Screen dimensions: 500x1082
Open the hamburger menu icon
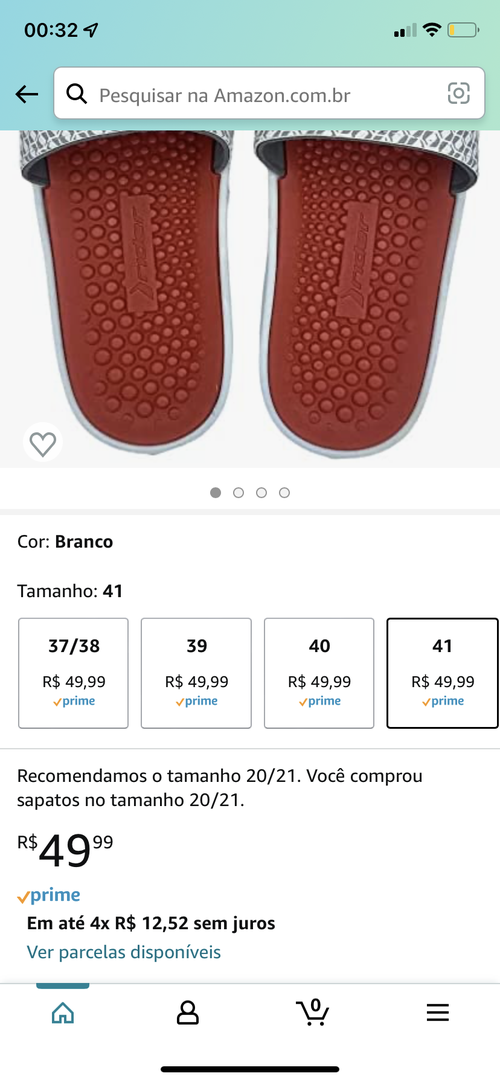pyautogui.click(x=437, y=1012)
